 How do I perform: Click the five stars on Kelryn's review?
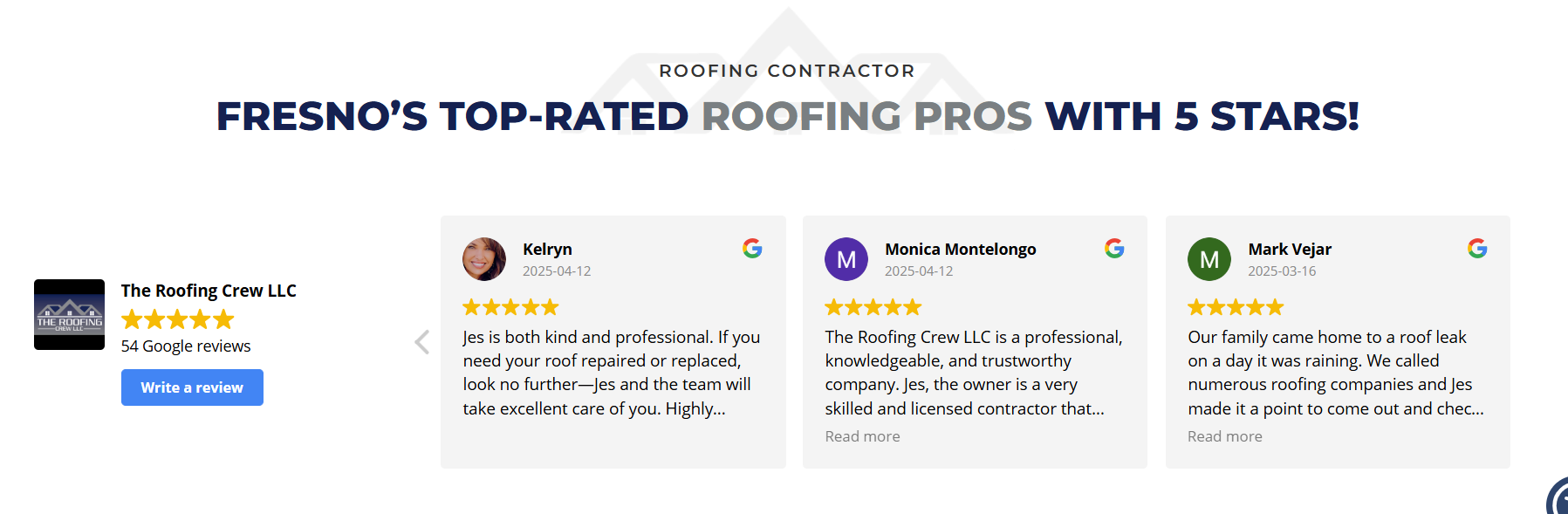[x=510, y=307]
